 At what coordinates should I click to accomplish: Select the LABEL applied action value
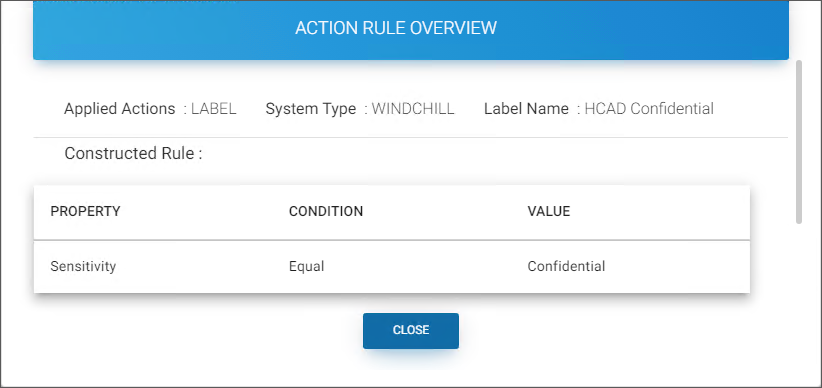pyautogui.click(x=213, y=109)
